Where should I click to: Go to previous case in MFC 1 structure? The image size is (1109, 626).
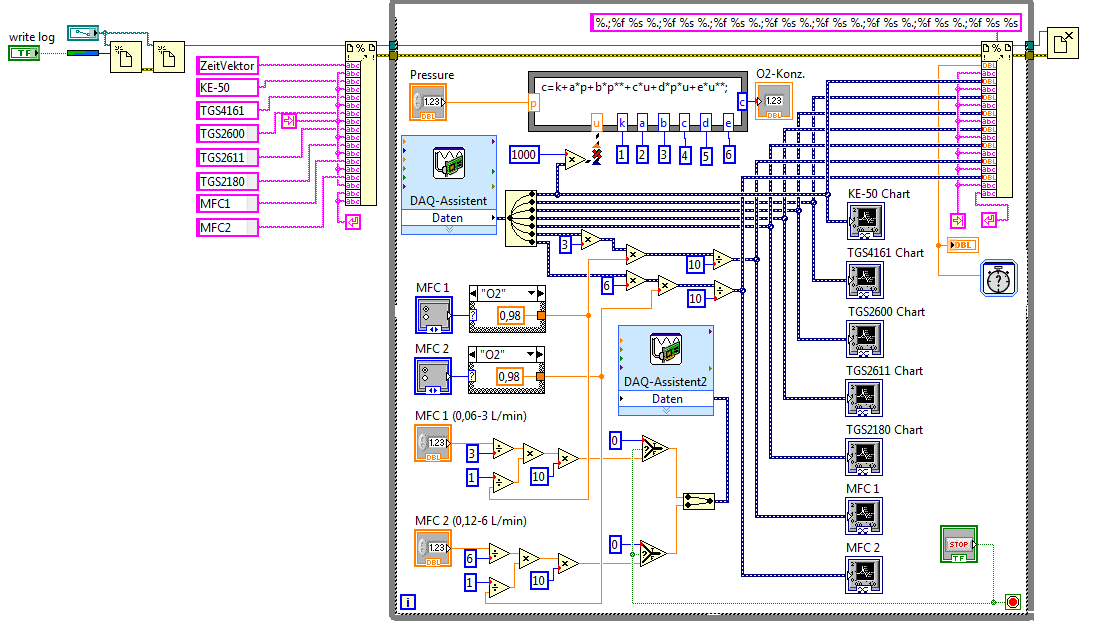pos(473,293)
